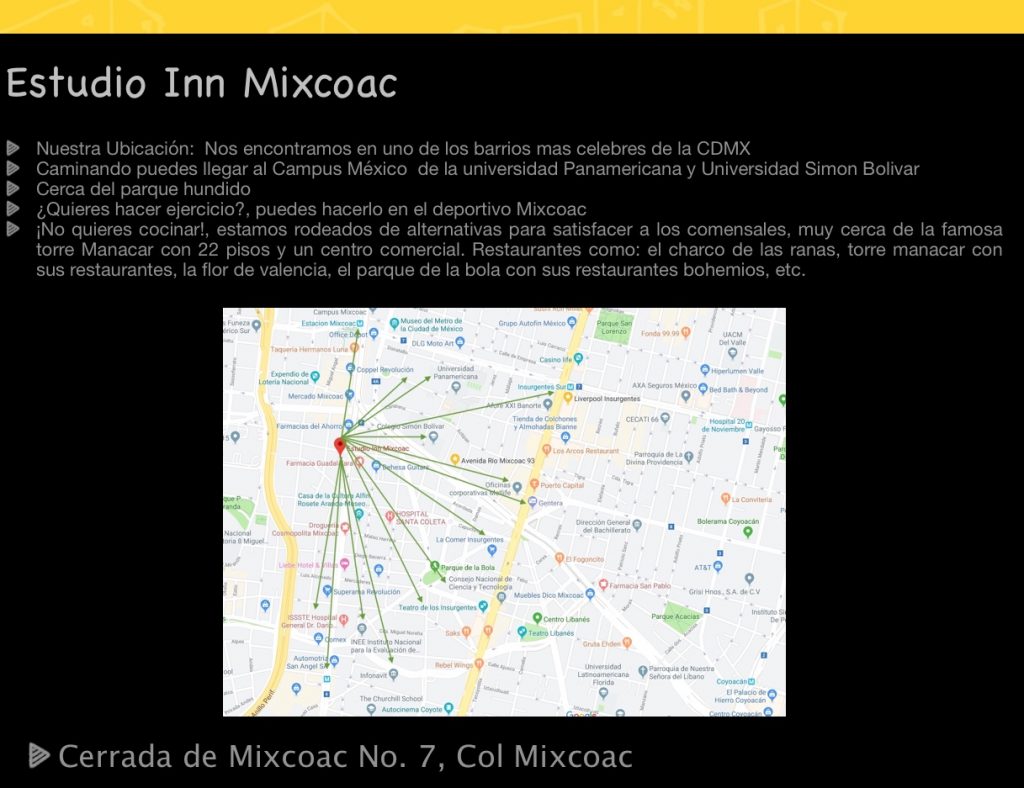Viewport: 1024px width, 788px height.
Task: Click the Parque San Lorenzo label on map
Action: [614, 327]
